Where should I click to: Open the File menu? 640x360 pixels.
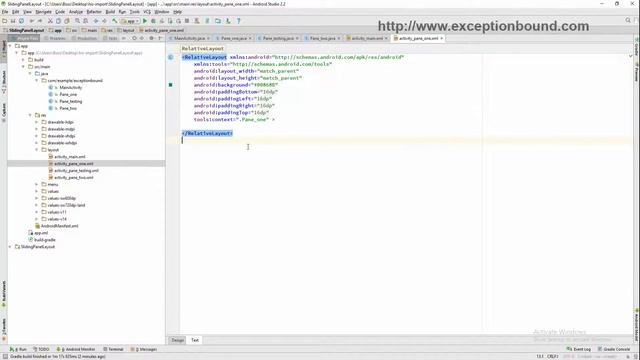(5, 12)
